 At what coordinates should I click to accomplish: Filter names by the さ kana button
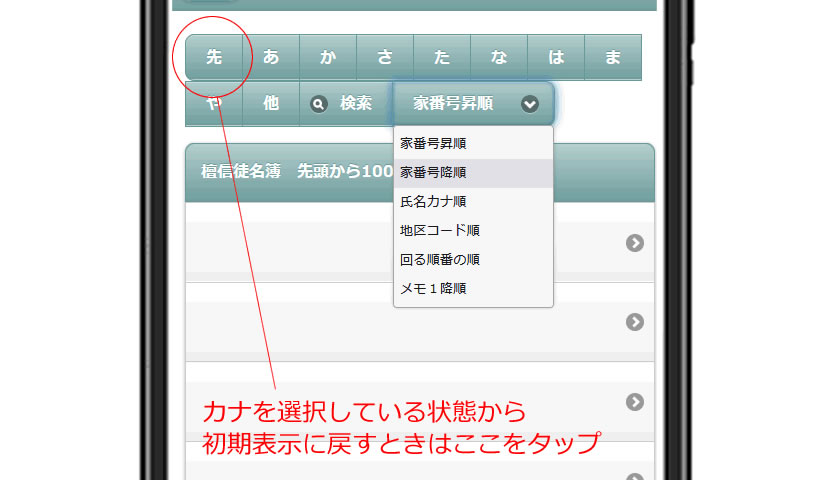385,57
